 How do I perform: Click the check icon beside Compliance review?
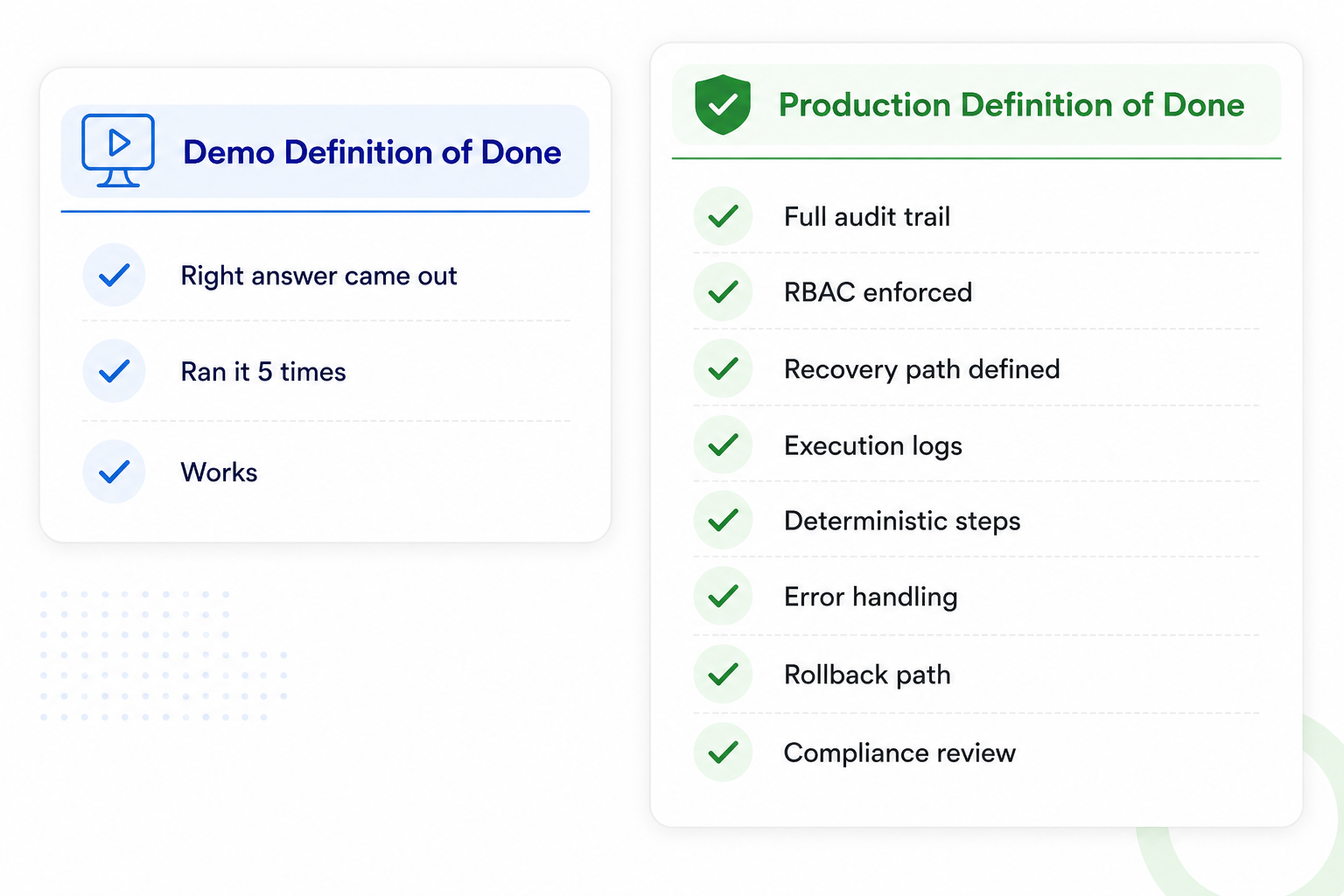723,752
